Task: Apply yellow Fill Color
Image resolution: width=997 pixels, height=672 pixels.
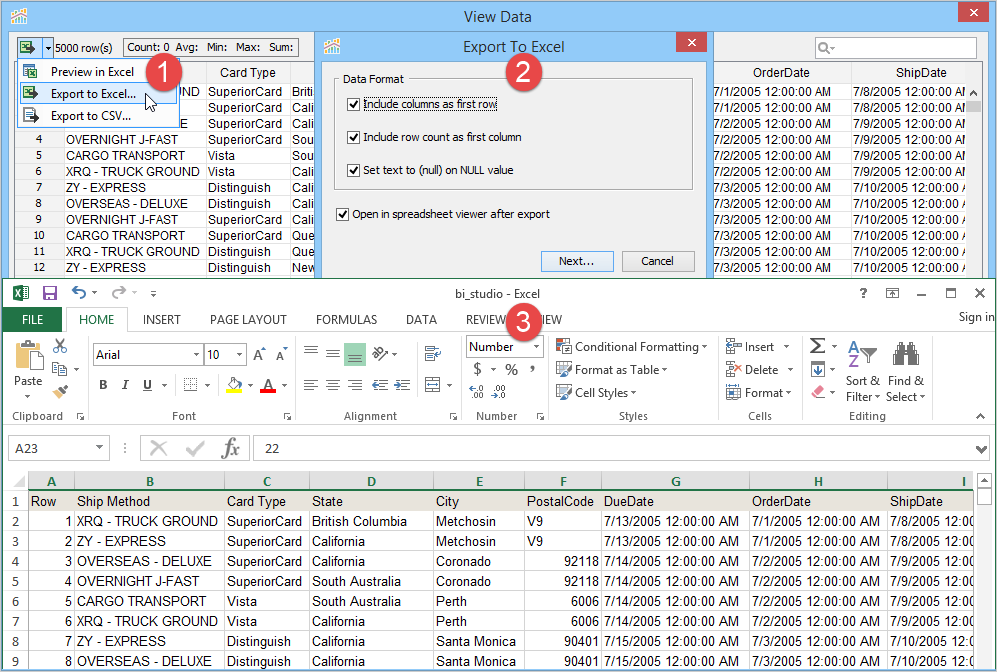Action: point(234,385)
